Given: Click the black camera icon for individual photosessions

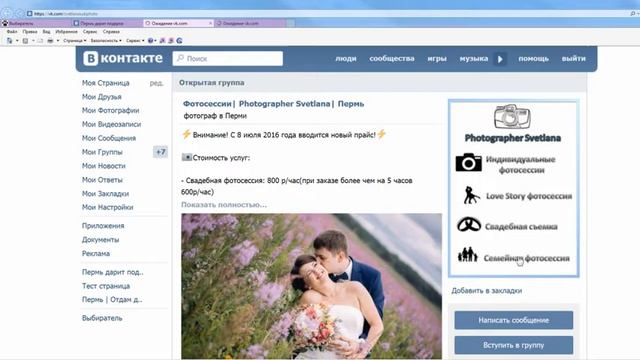Looking at the screenshot, I should 469,162.
